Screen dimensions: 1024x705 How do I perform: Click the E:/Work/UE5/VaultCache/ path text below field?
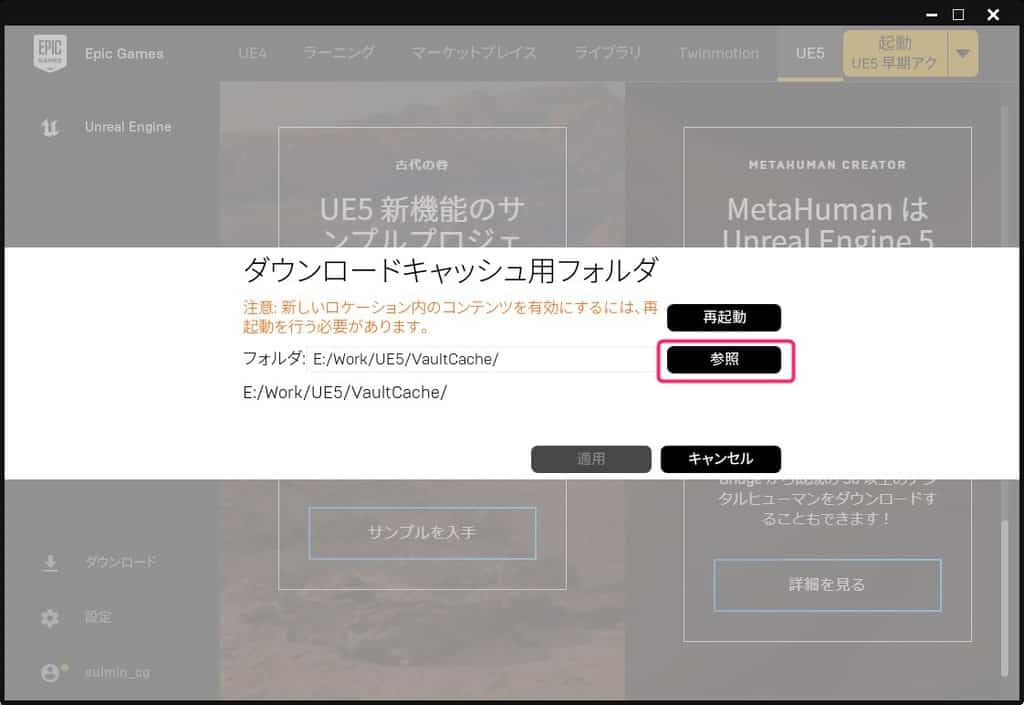coord(345,392)
